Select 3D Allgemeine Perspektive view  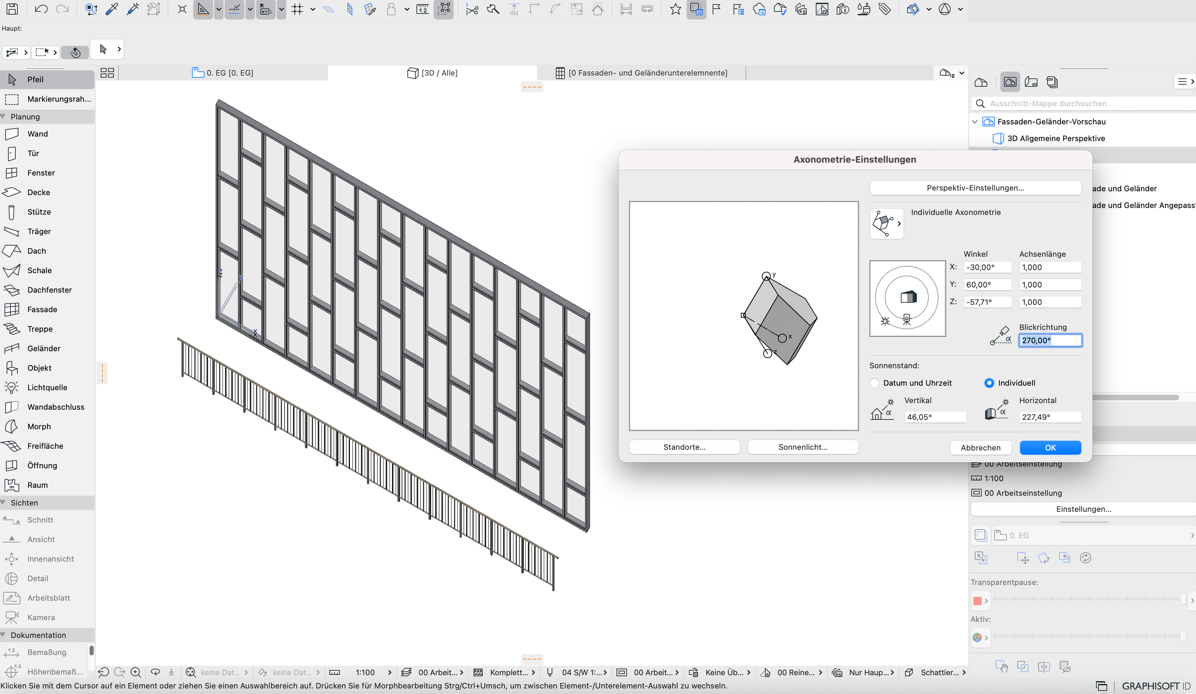(x=1056, y=138)
